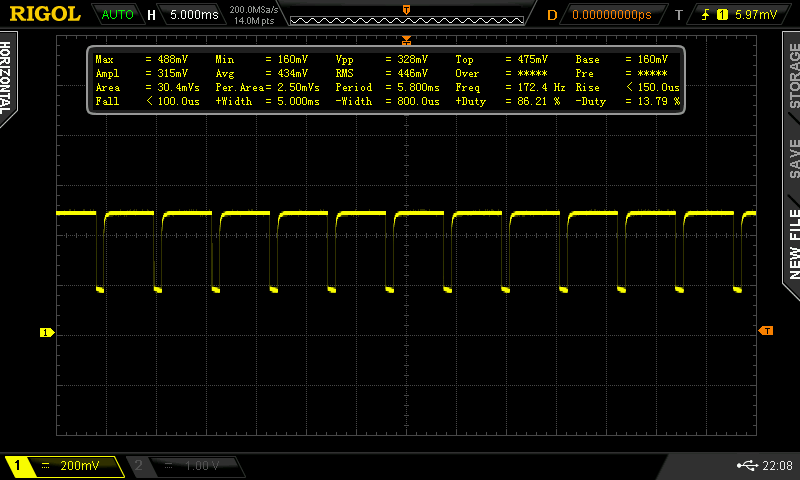Click the channel 1 DC coupling symbol
800x480 pixels.
click(x=45, y=466)
